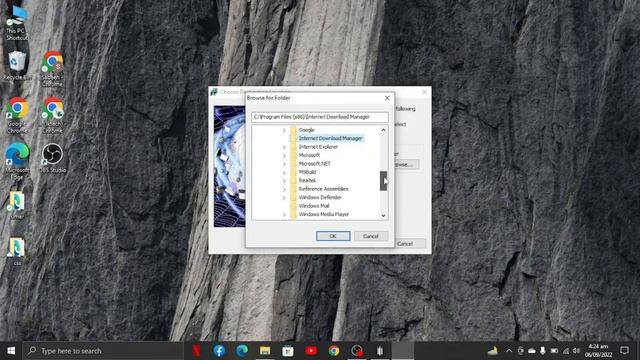Open the This PC shortcut on desktop
This screenshot has height=360, width=640.
(x=17, y=22)
